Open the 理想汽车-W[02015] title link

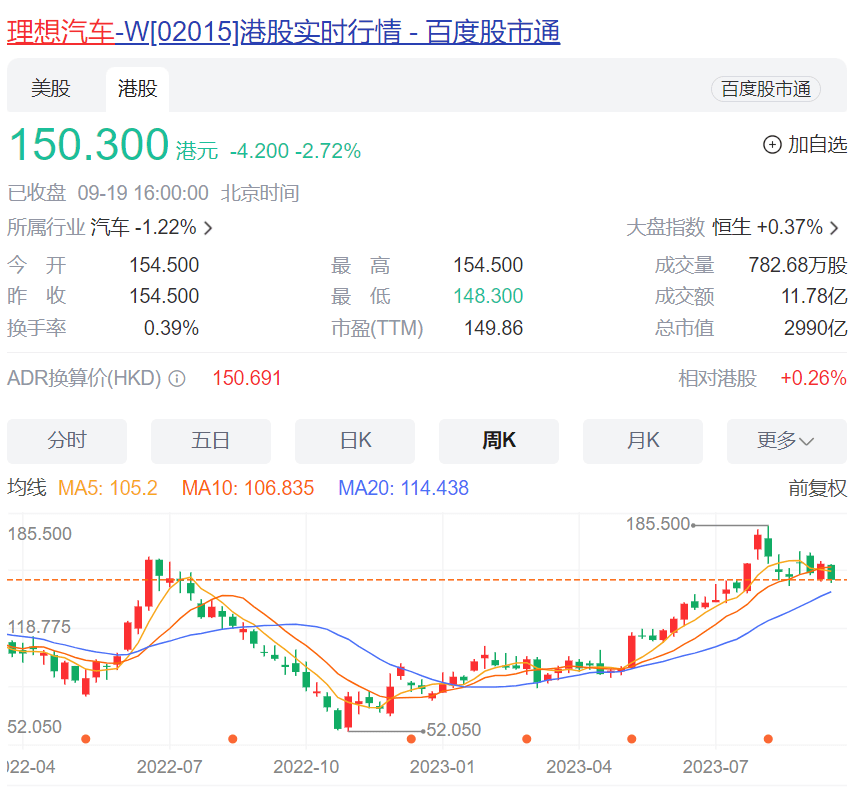pyautogui.click(x=283, y=32)
